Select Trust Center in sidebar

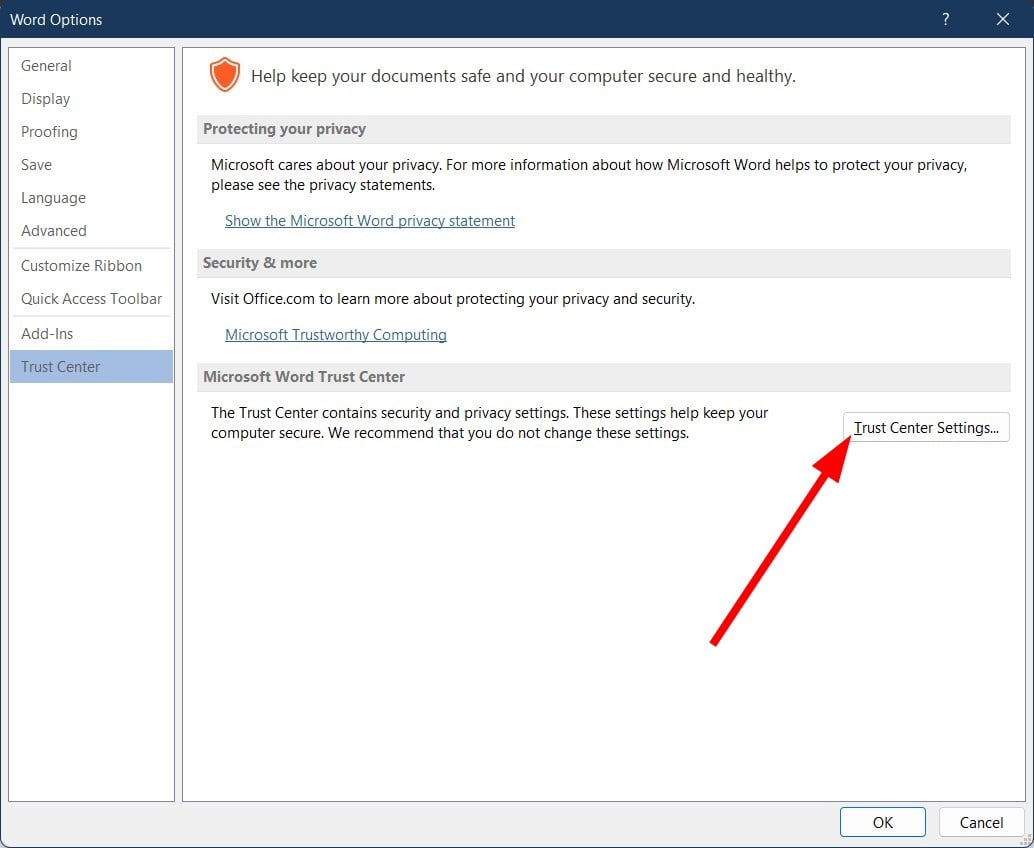click(91, 367)
